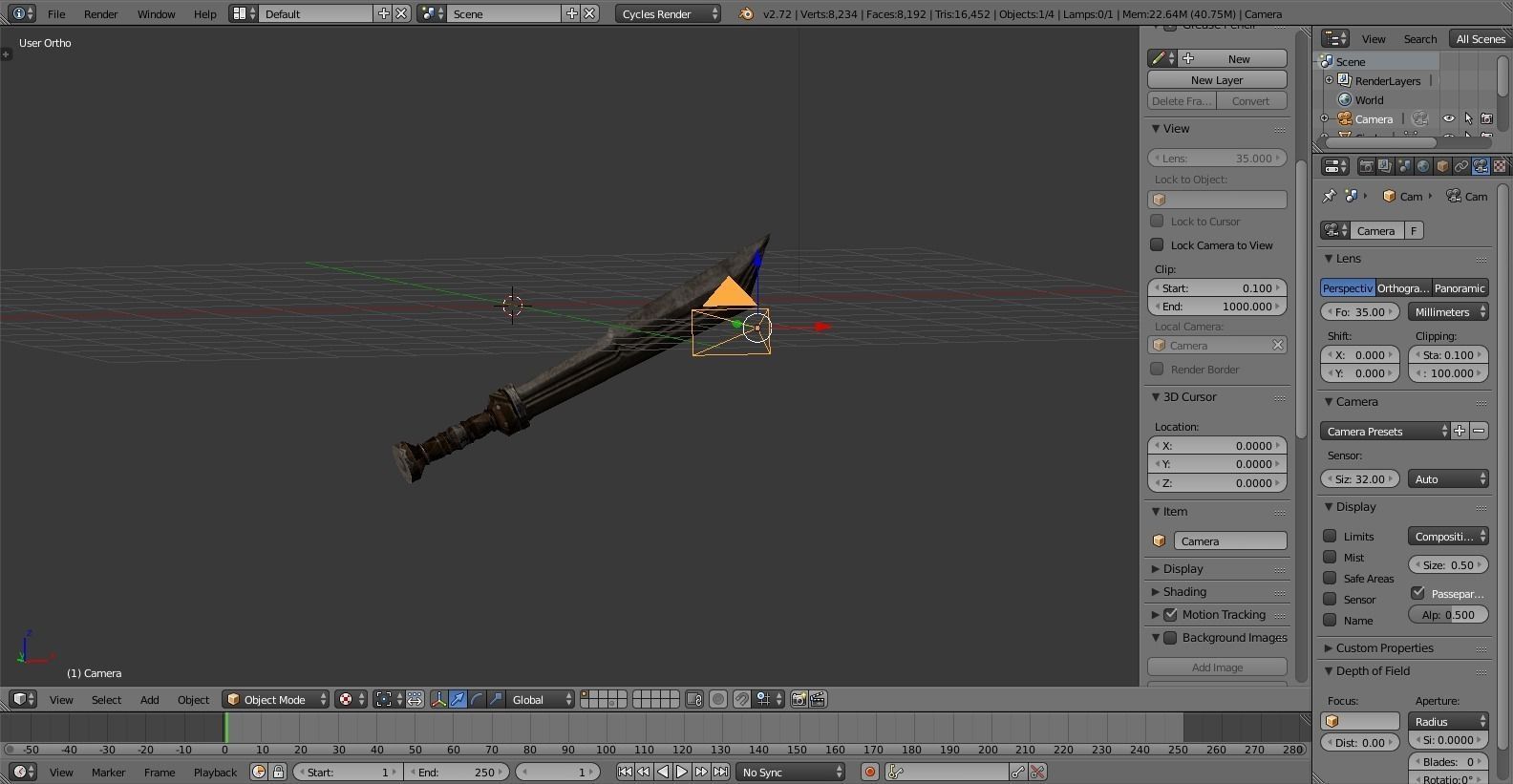Click the pin icon in Properties breadcrumb
The width and height of the screenshot is (1513, 784).
coord(1329,196)
